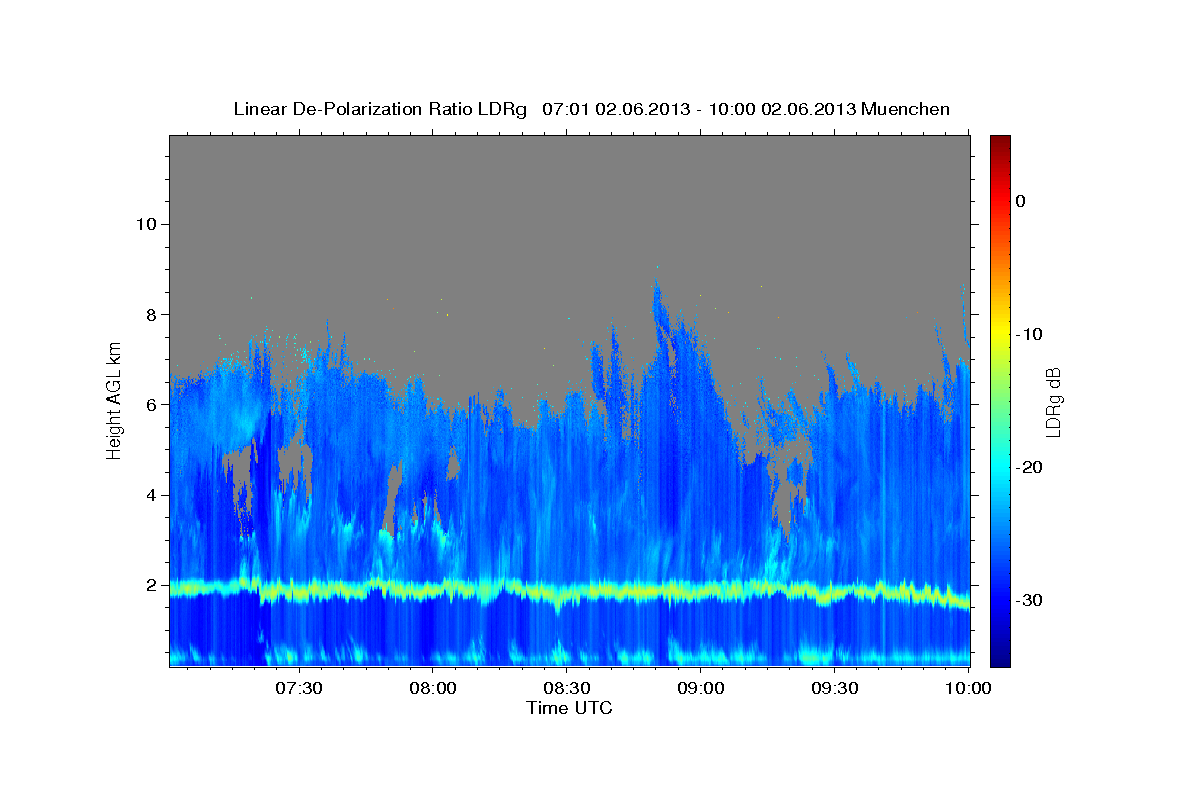
Task: Click the plot title beginning "Linear De-Polarization Ratio LDRg"
Action: tap(591, 109)
